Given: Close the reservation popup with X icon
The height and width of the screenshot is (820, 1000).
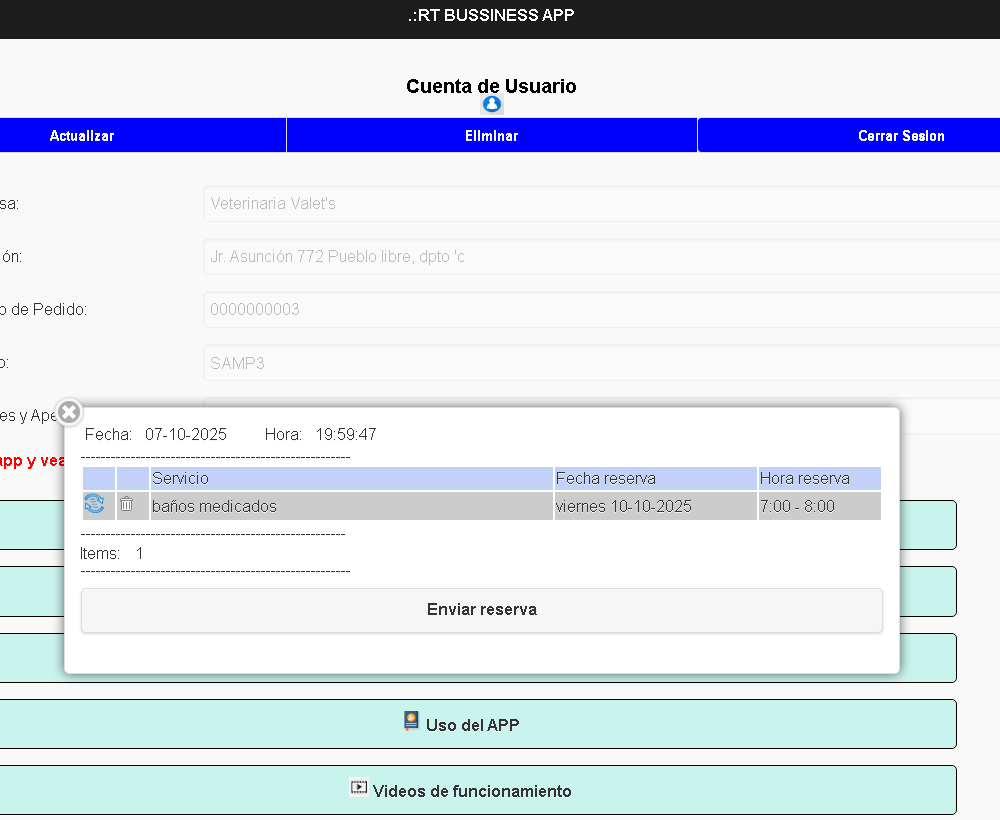Looking at the screenshot, I should [69, 412].
